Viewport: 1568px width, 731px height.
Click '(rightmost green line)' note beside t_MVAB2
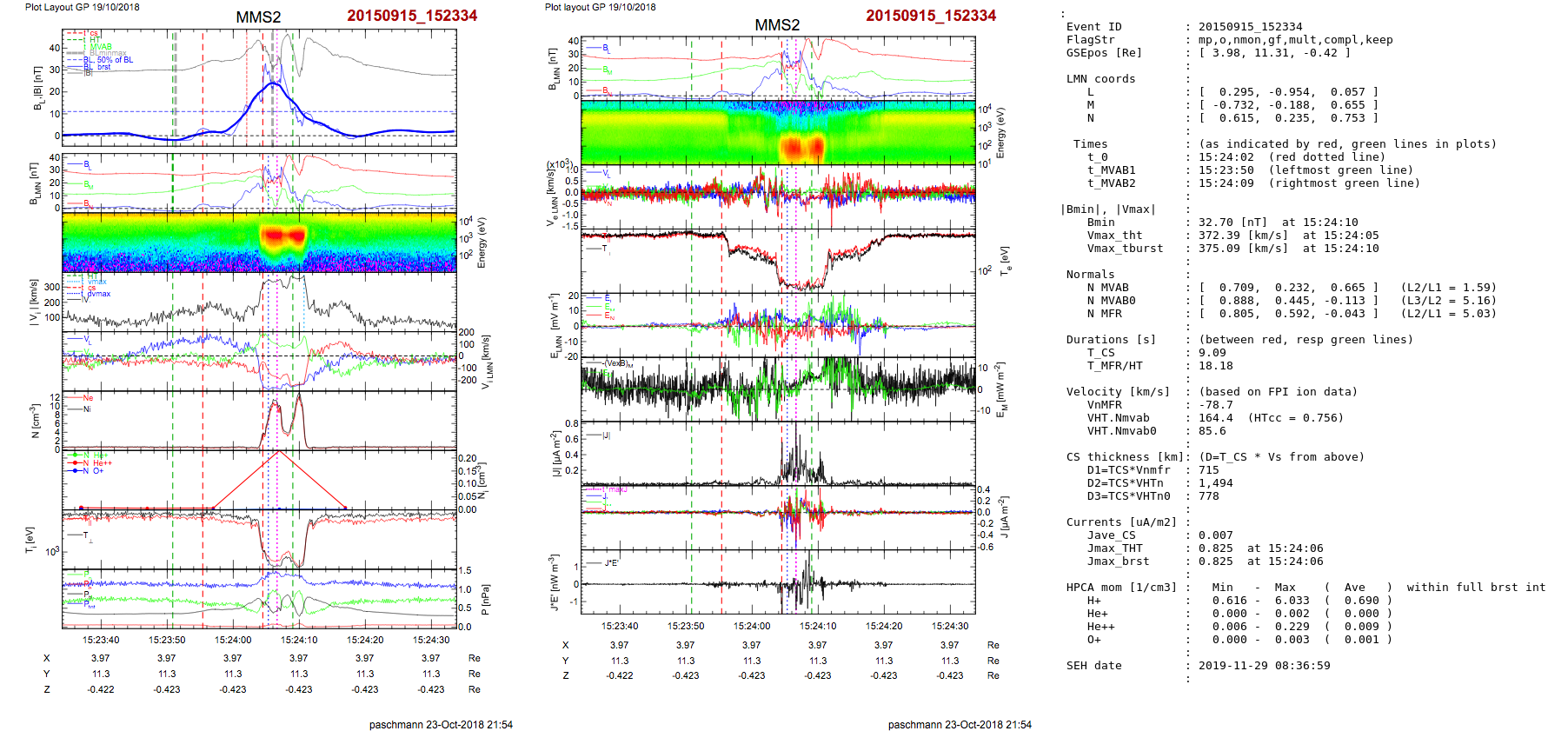(1345, 183)
